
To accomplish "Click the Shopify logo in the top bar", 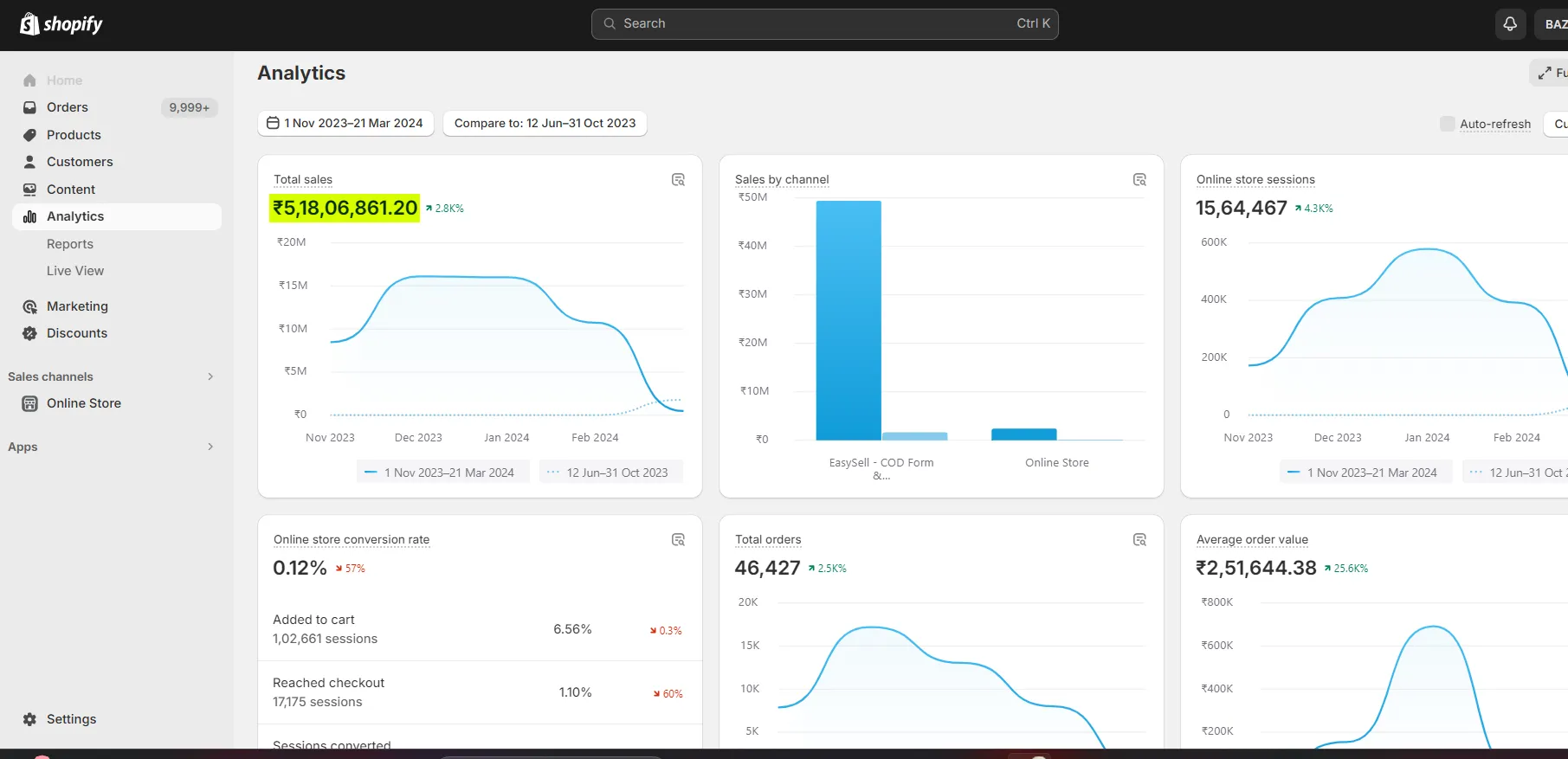I will 61,24.
